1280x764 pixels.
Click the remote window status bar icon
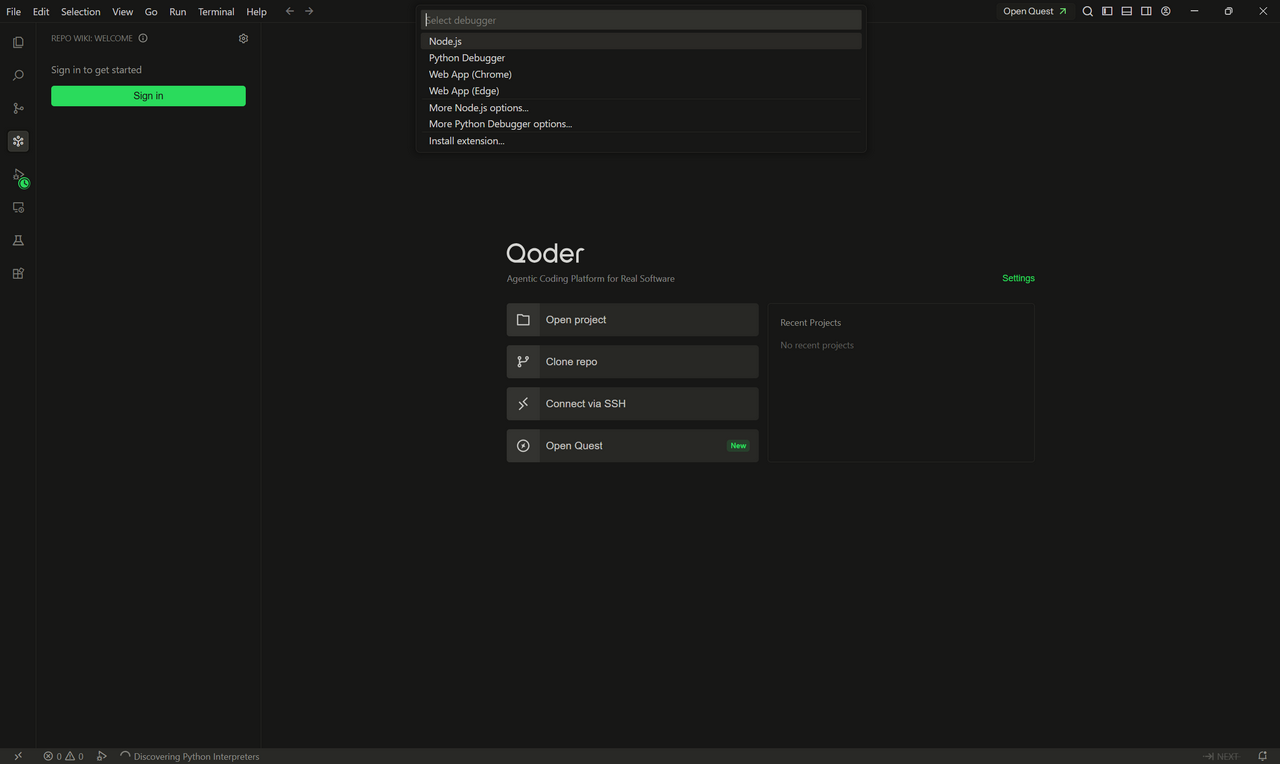tap(18, 756)
